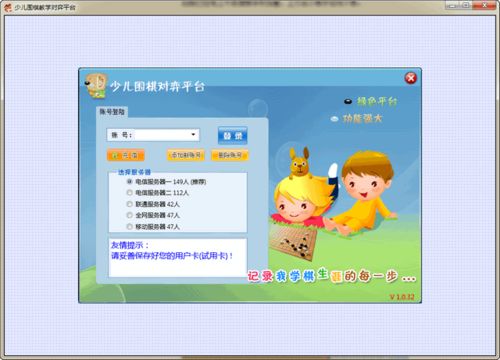Select 电信服务器二 112人 radio button
The height and width of the screenshot is (360, 500).
coord(130,193)
